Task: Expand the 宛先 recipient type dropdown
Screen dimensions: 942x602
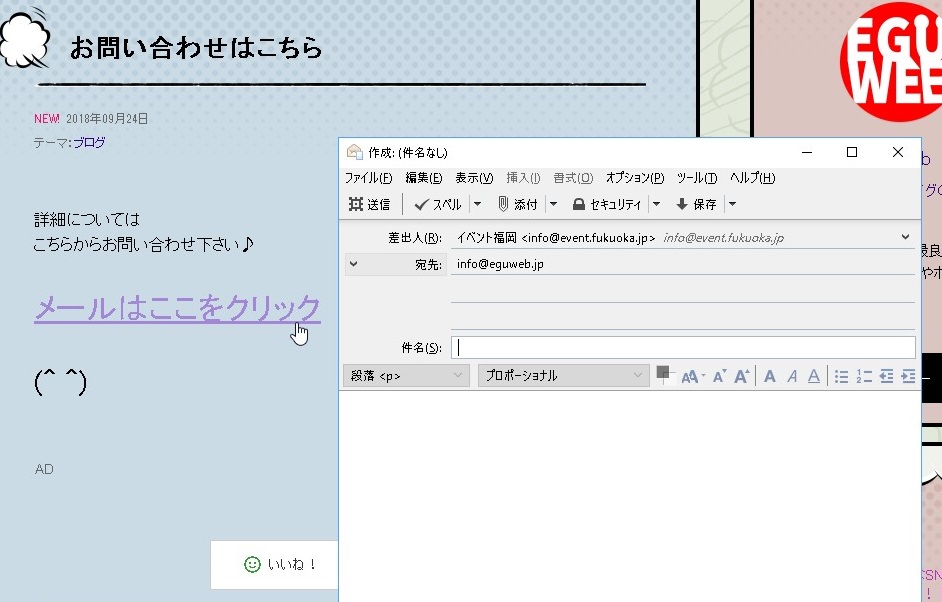Action: 355,265
